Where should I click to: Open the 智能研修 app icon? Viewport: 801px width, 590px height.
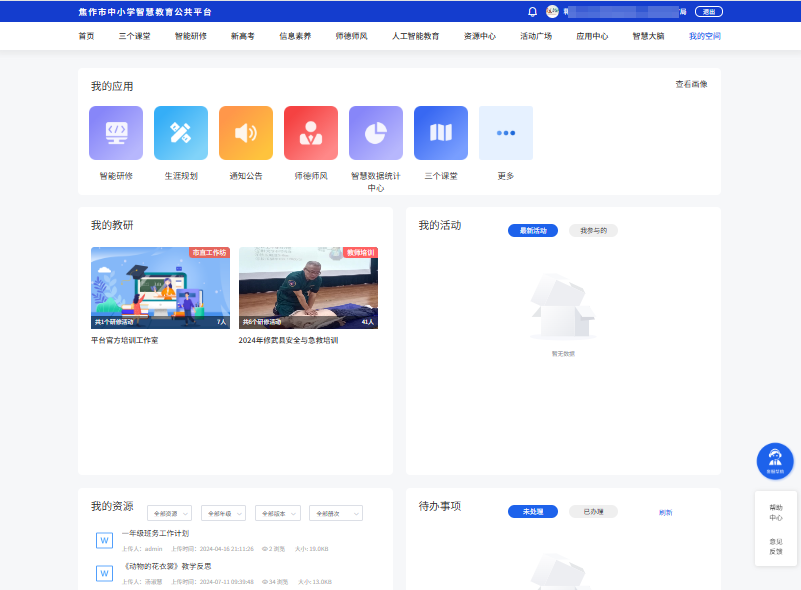[x=116, y=133]
